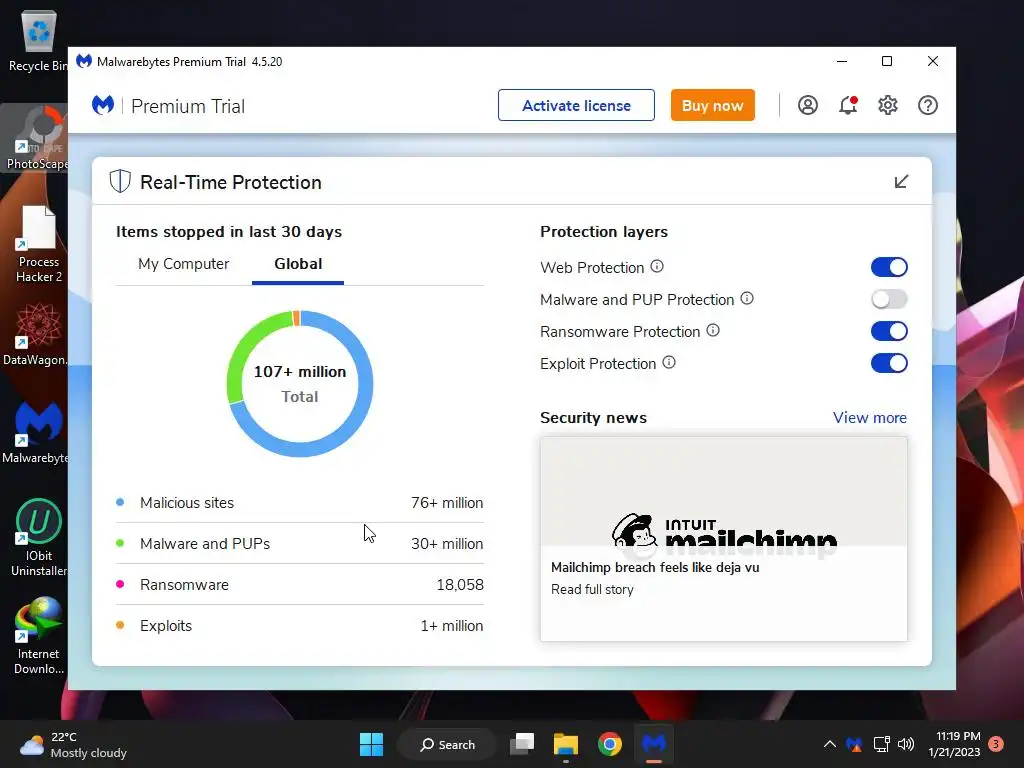Click the Real-Time Protection shield icon

[120, 182]
